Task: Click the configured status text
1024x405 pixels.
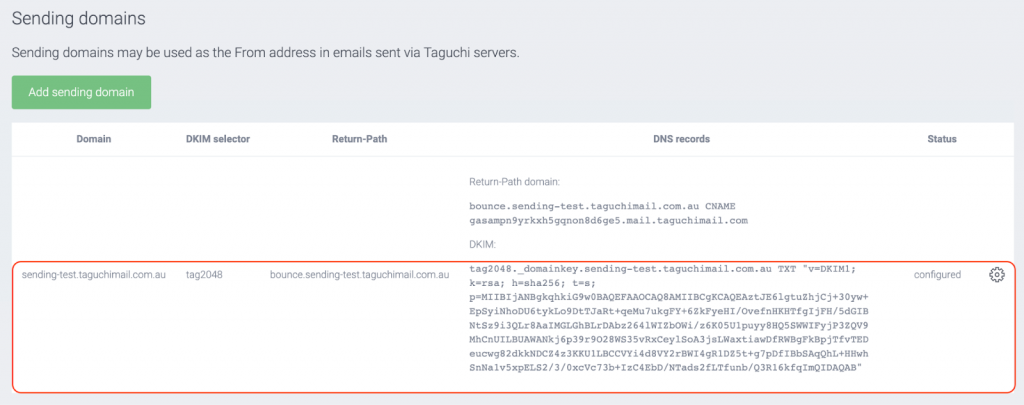Action: pyautogui.click(x=938, y=275)
